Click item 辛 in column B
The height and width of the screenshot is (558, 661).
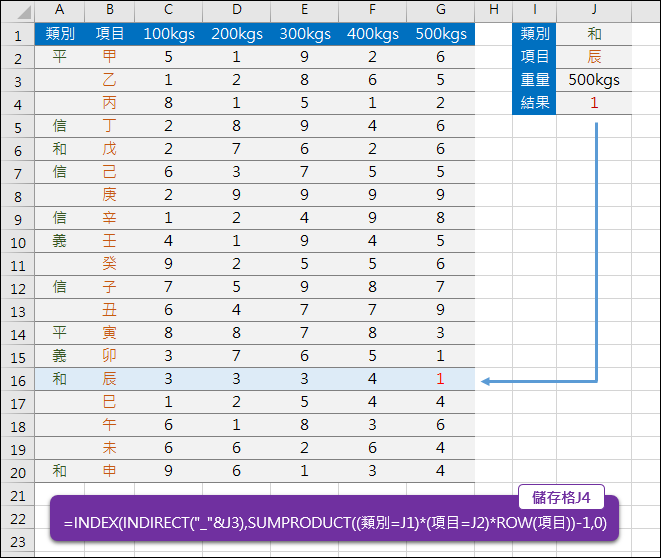click(110, 217)
